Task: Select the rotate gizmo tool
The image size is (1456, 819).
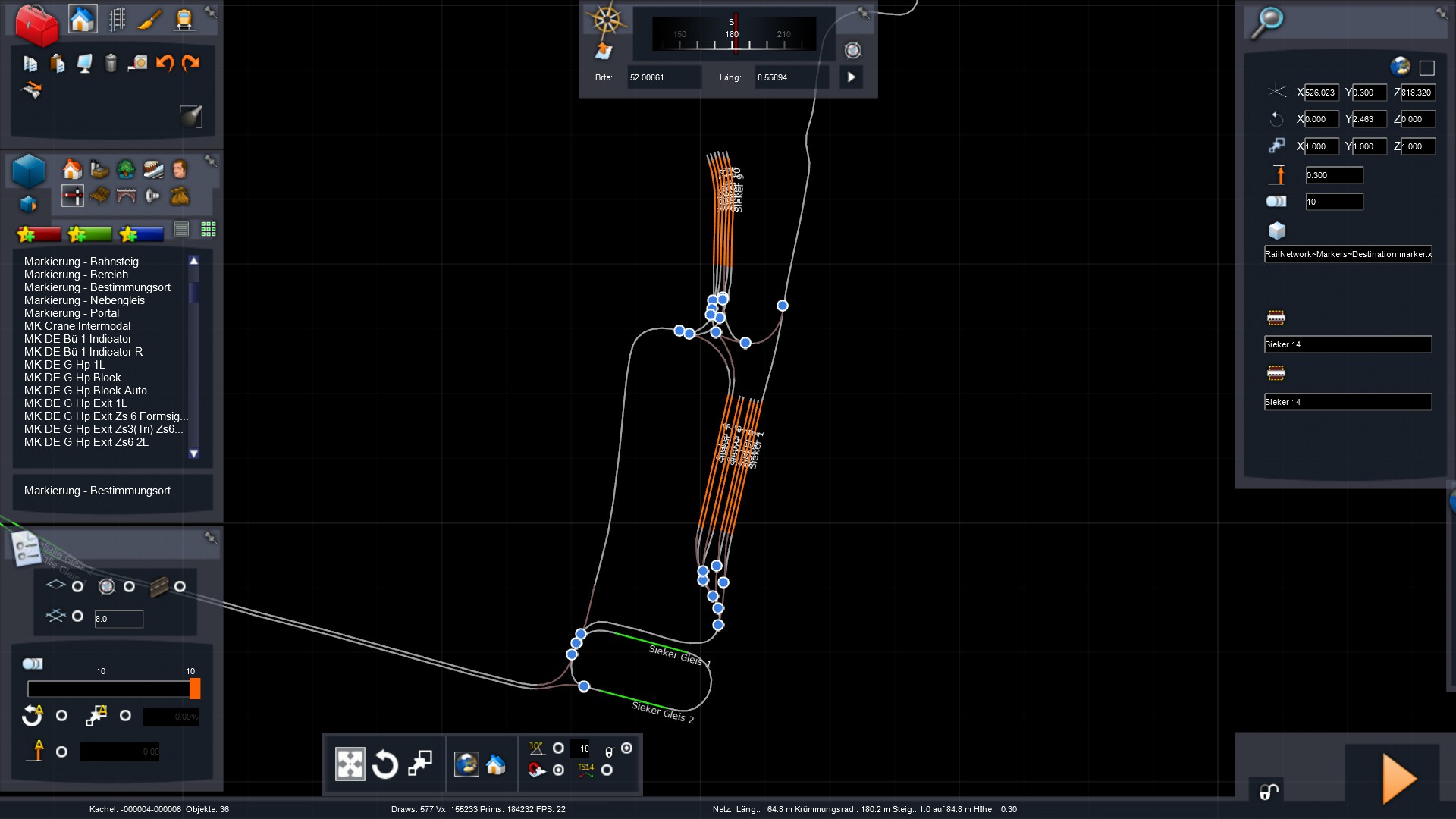Action: point(384,764)
